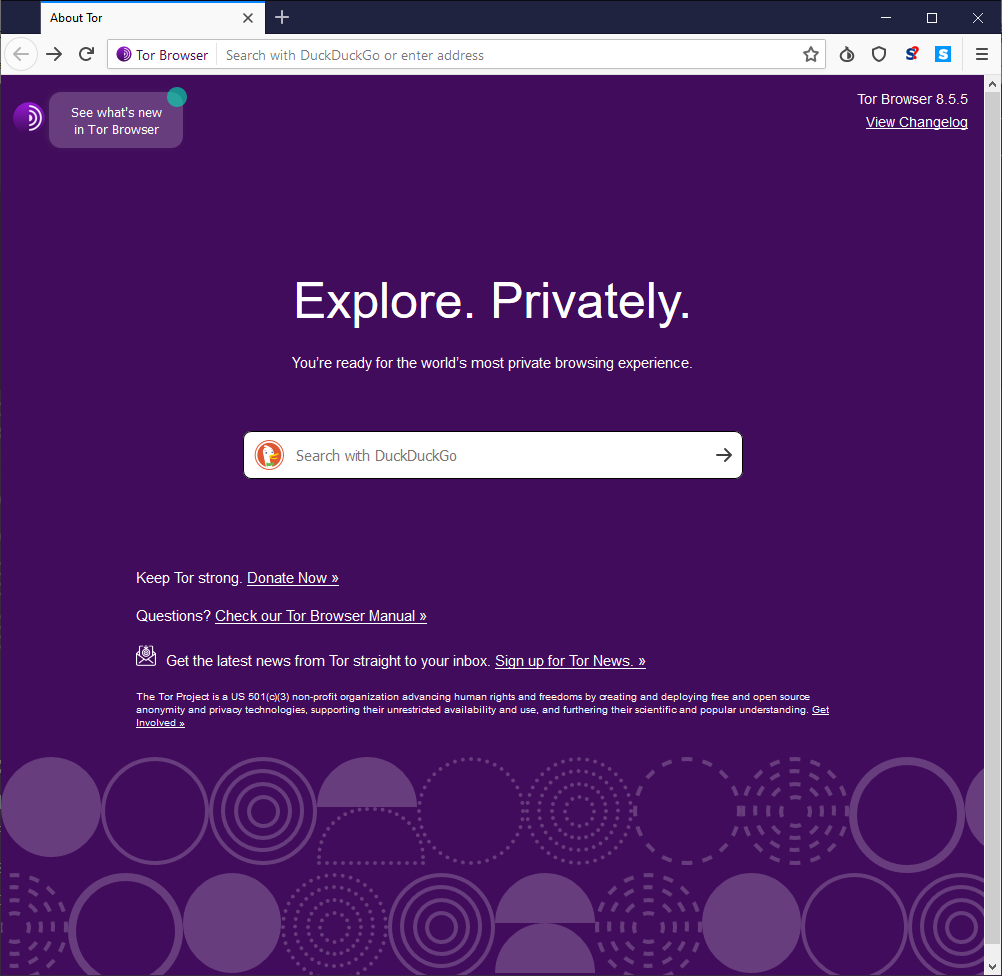Open the security level shield icon
The width and height of the screenshot is (1002, 976).
coord(879,54)
